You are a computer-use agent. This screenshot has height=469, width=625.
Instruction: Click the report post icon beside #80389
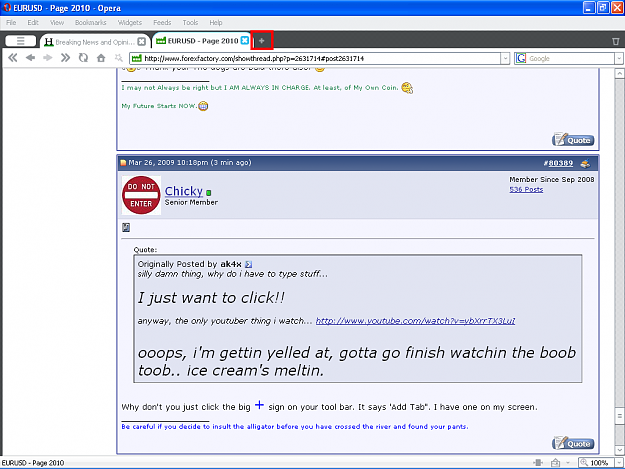point(585,163)
